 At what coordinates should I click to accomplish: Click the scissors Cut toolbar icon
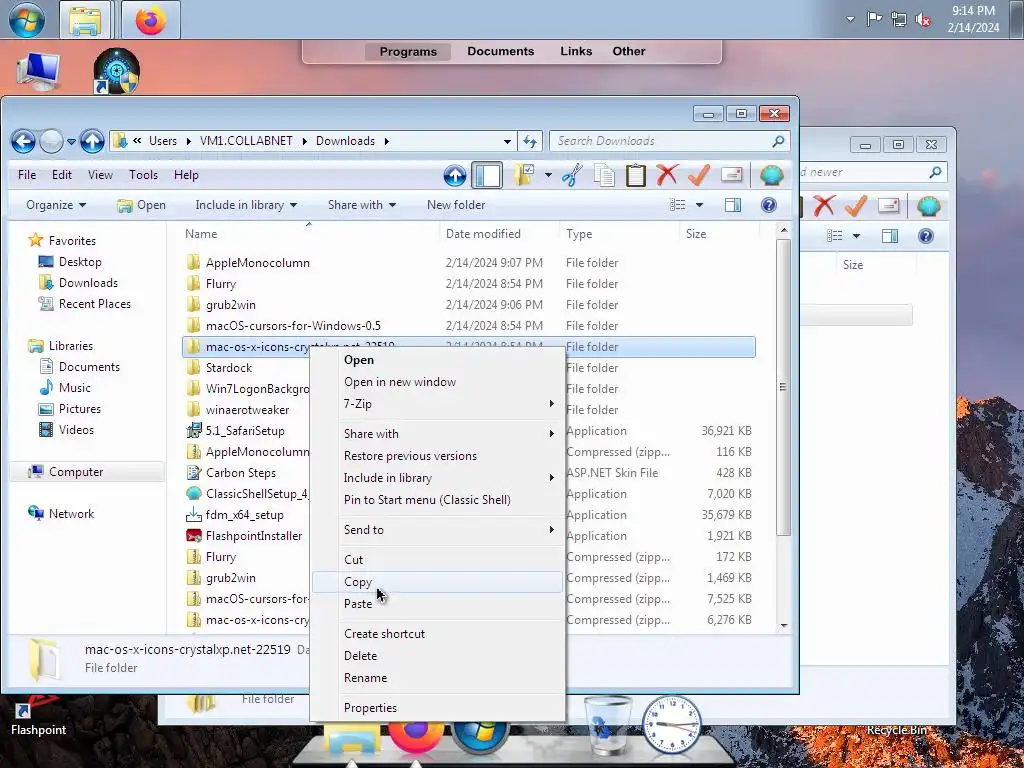[x=572, y=175]
